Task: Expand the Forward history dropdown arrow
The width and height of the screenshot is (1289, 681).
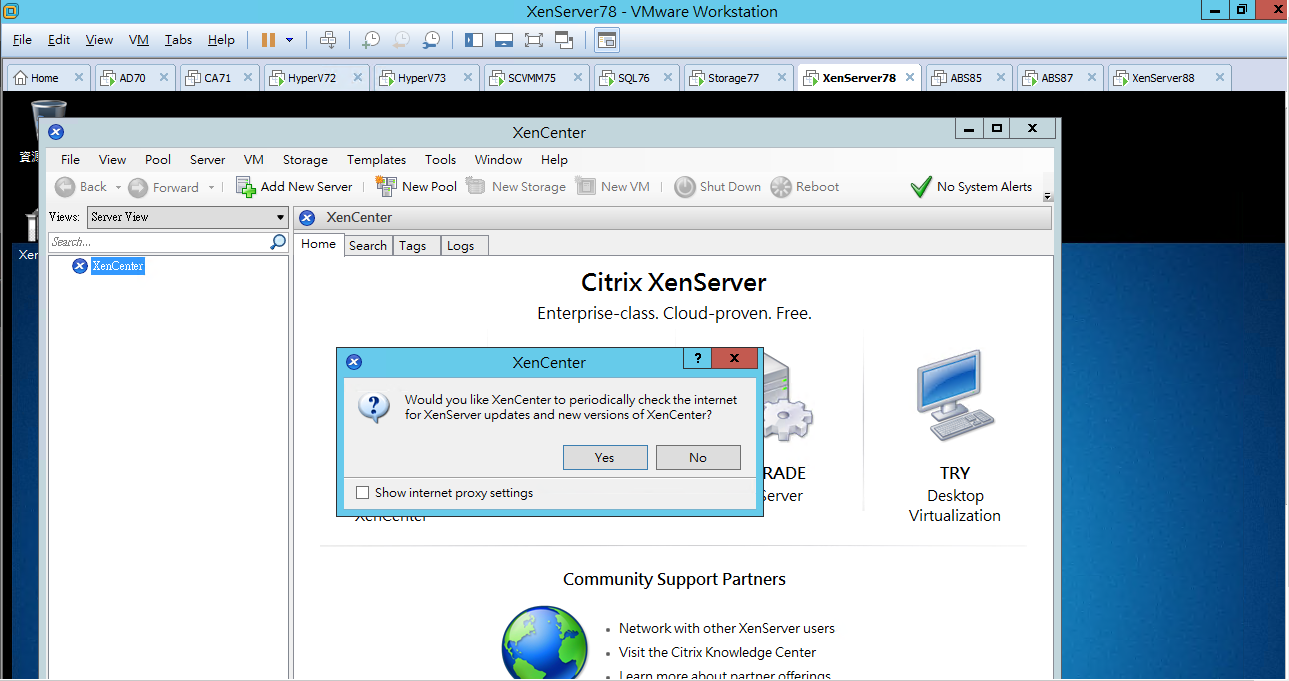Action: pos(211,187)
